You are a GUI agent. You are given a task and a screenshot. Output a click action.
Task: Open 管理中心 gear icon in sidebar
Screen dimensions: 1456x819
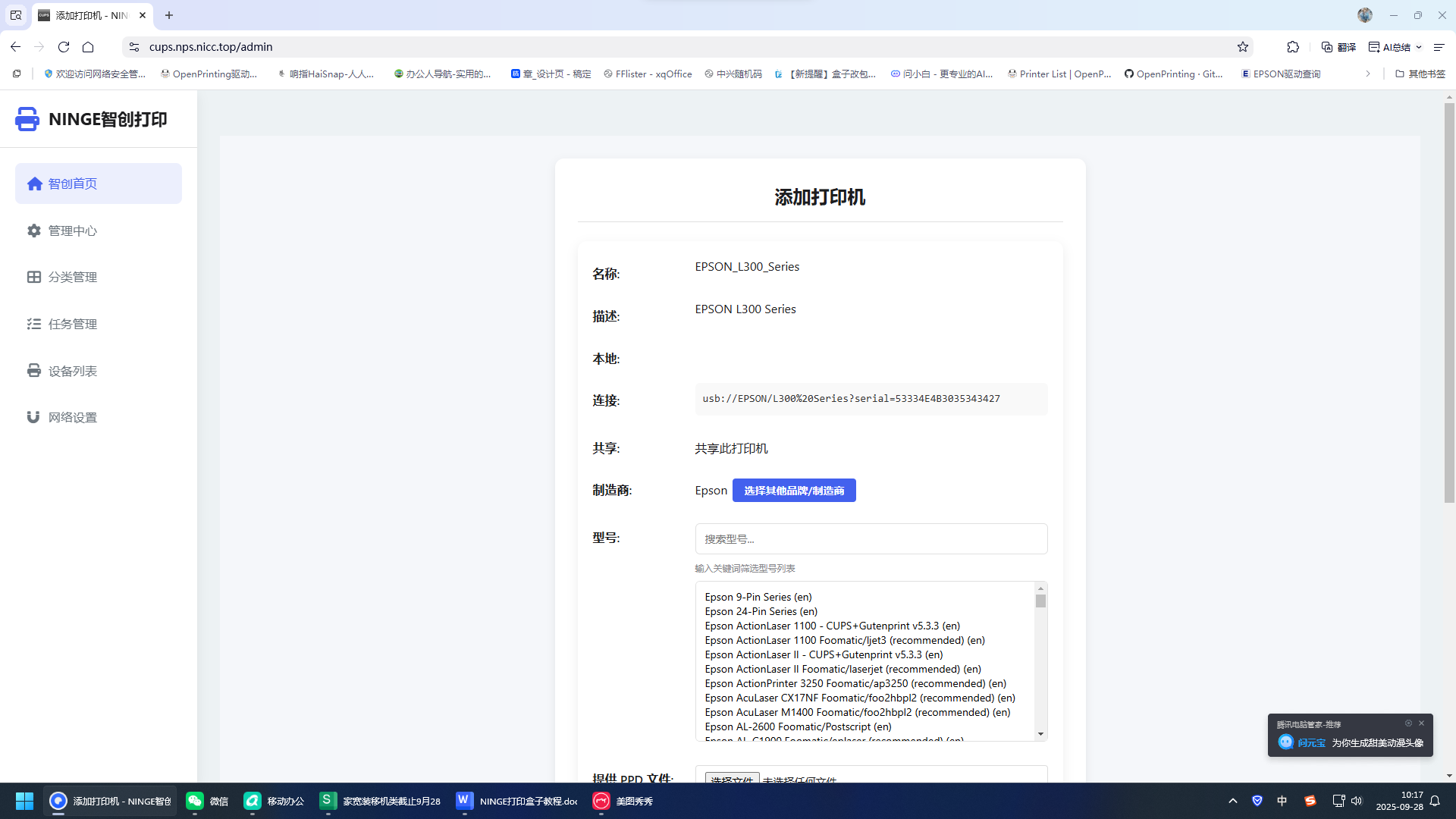tap(34, 231)
